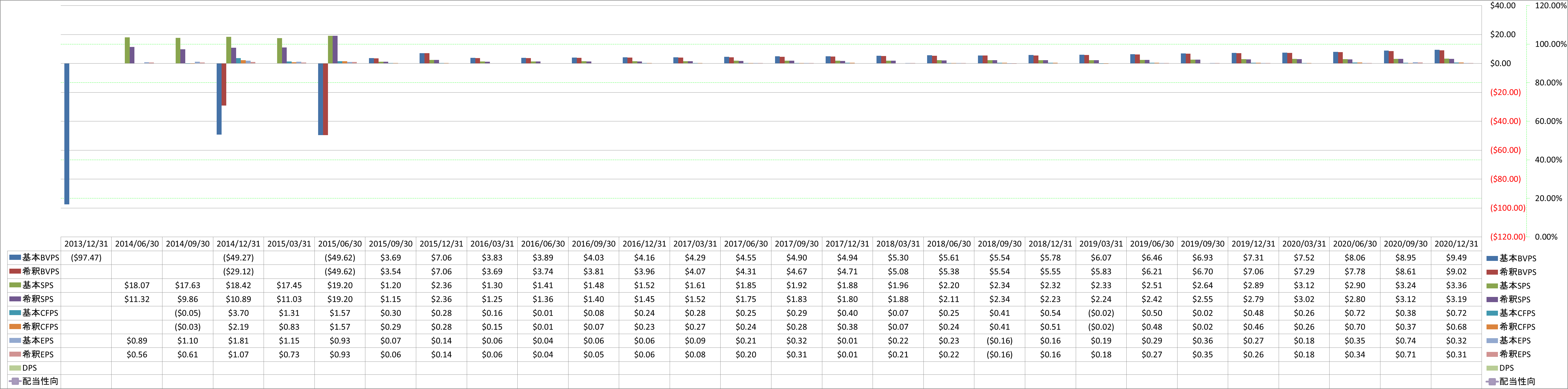The height and width of the screenshot is (389, 1568).
Task: Click the 2016/12/31 date column header
Action: (x=645, y=244)
